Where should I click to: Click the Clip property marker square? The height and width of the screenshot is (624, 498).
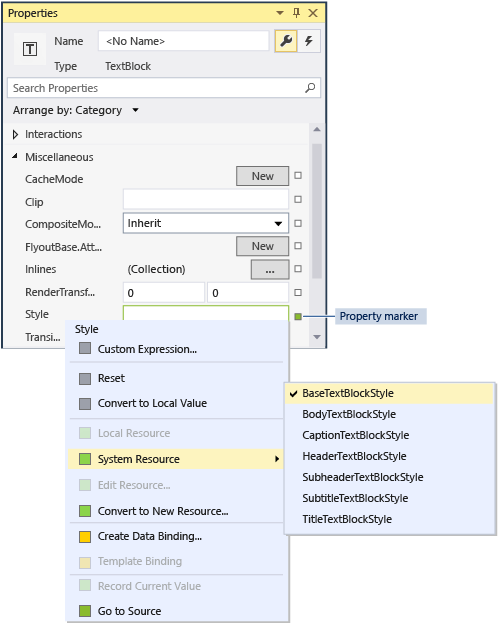(x=298, y=199)
